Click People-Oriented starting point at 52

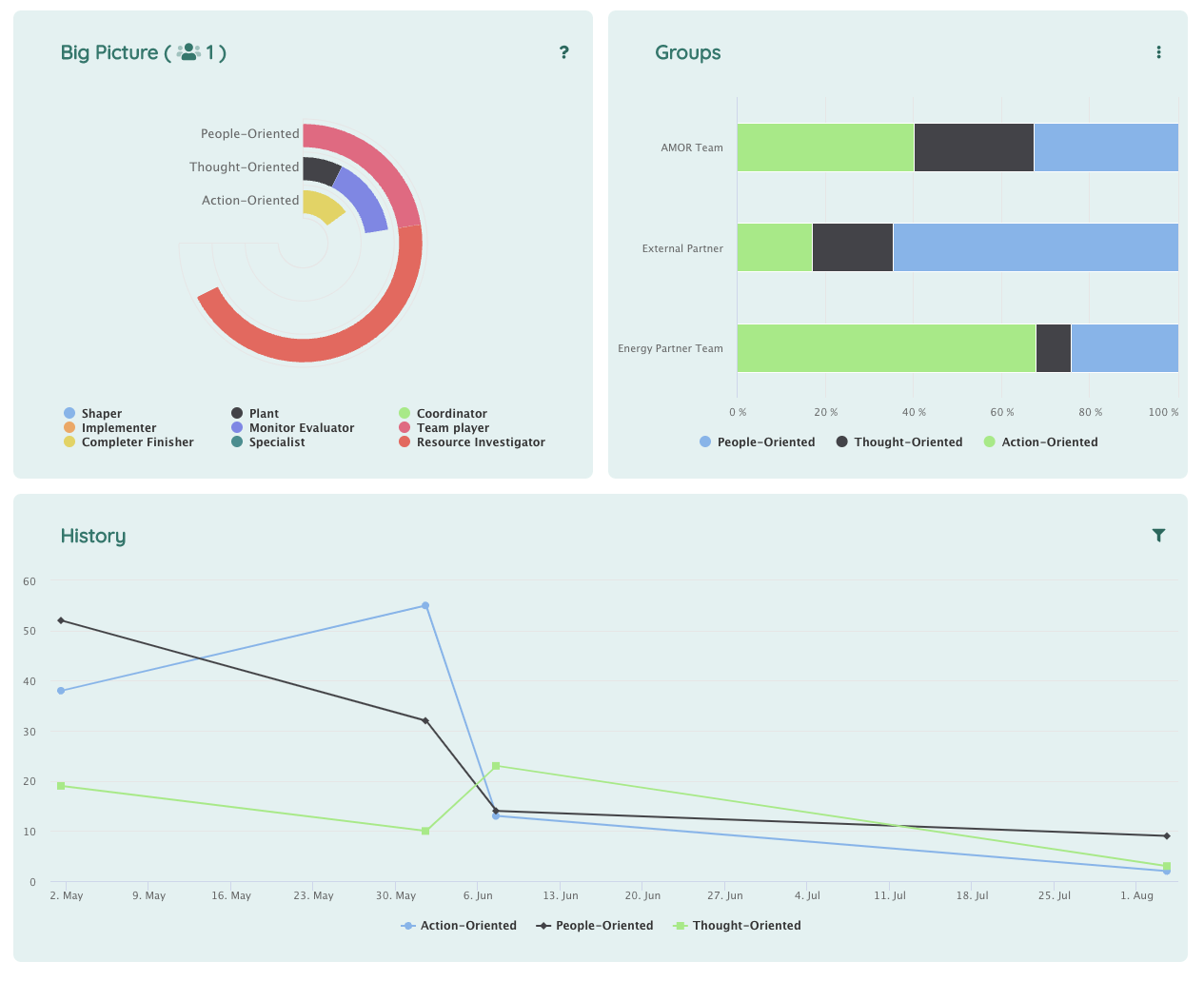pos(61,620)
